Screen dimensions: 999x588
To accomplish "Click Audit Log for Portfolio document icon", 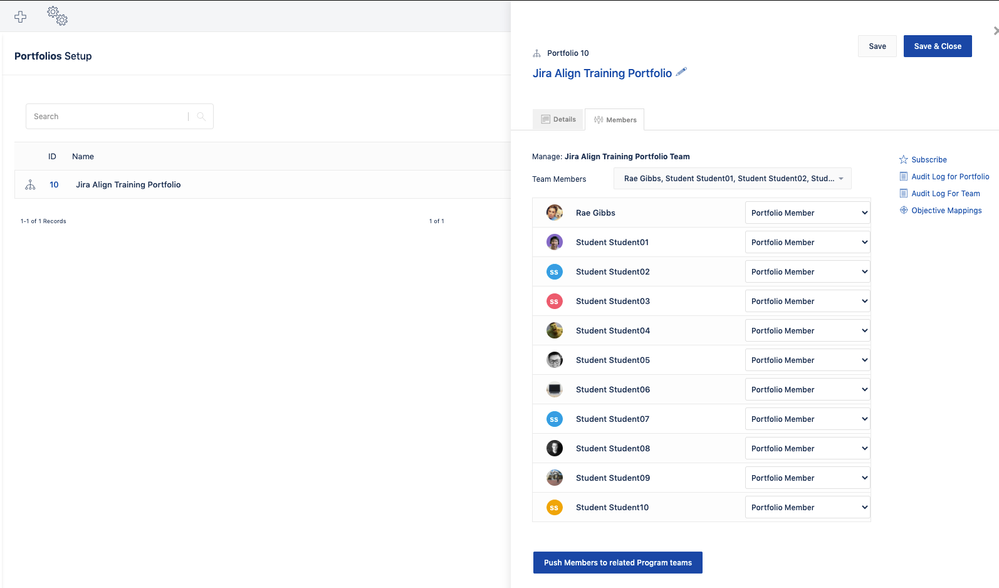I will click(903, 176).
